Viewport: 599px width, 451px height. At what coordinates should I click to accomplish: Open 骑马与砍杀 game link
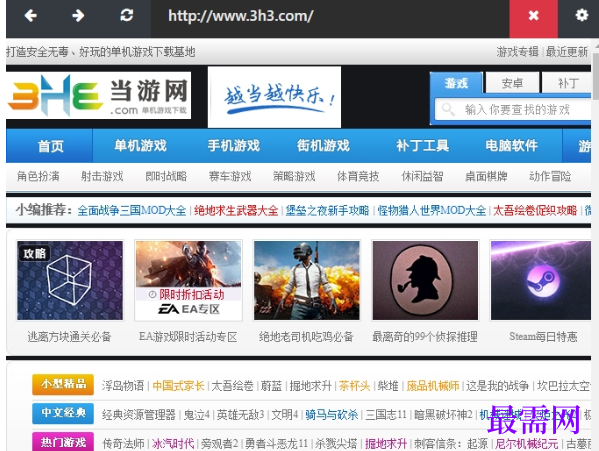pos(332,415)
